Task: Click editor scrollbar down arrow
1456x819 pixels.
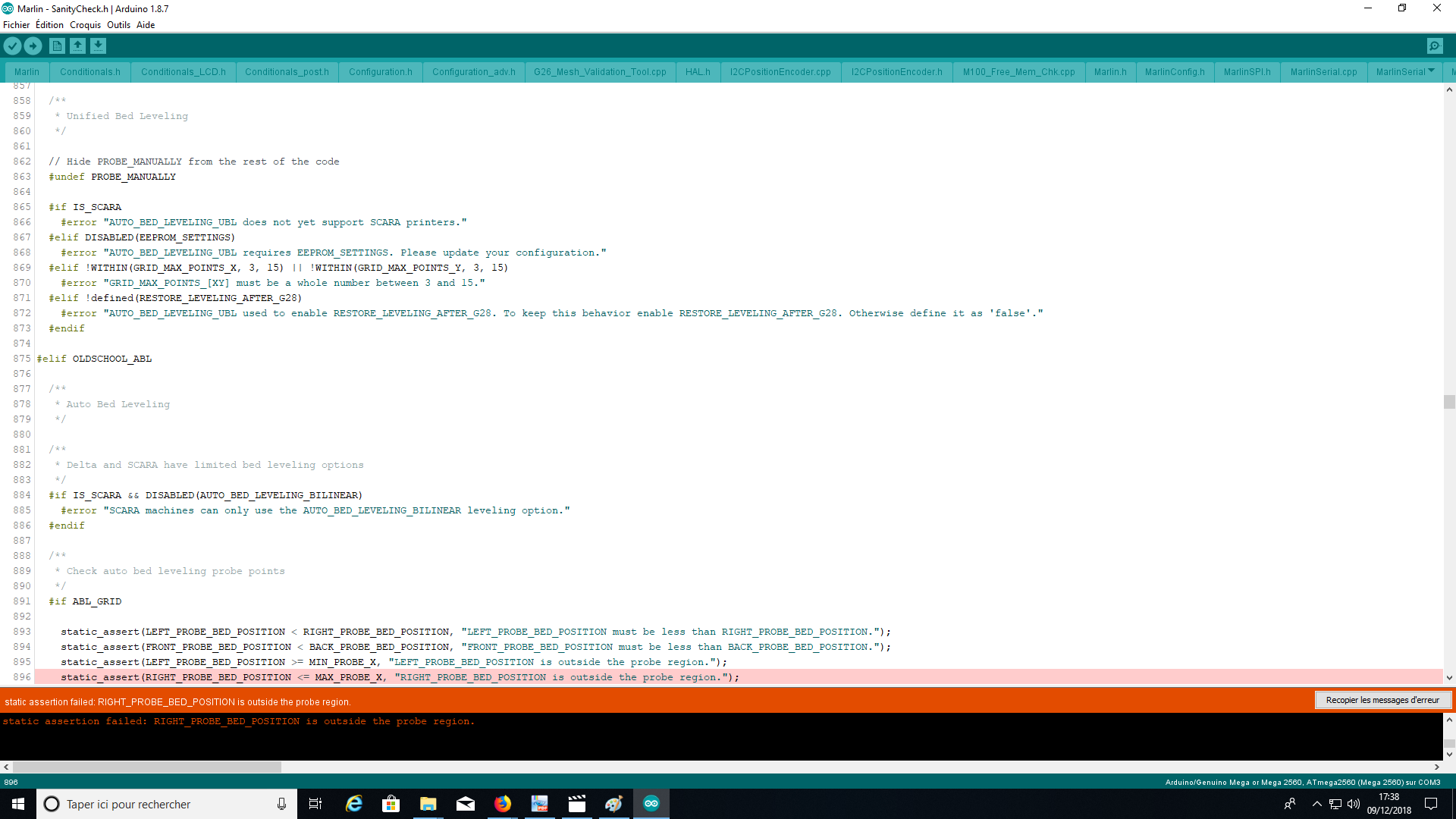Action: tap(1449, 678)
